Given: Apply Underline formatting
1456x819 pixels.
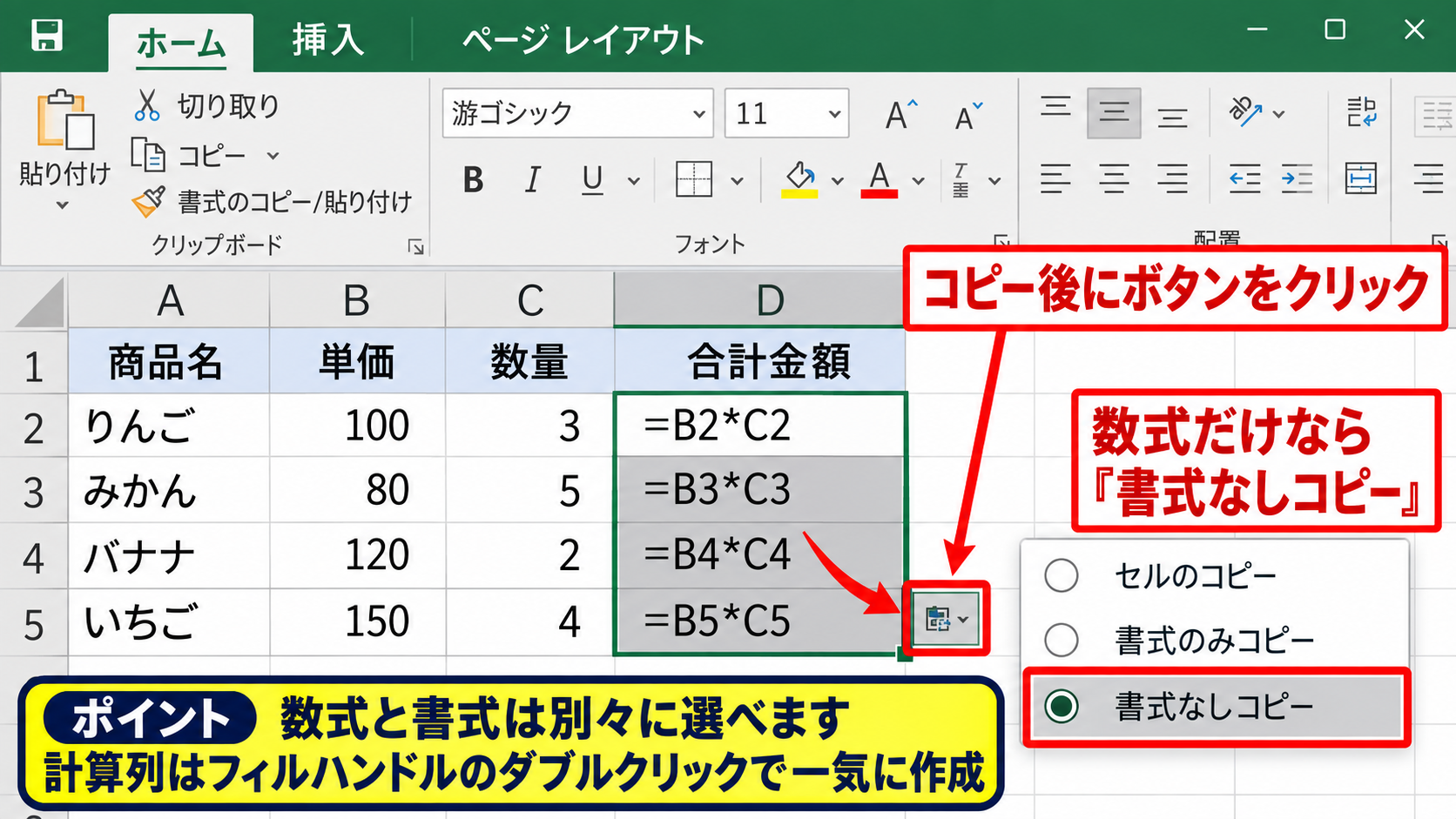Looking at the screenshot, I should [x=592, y=180].
